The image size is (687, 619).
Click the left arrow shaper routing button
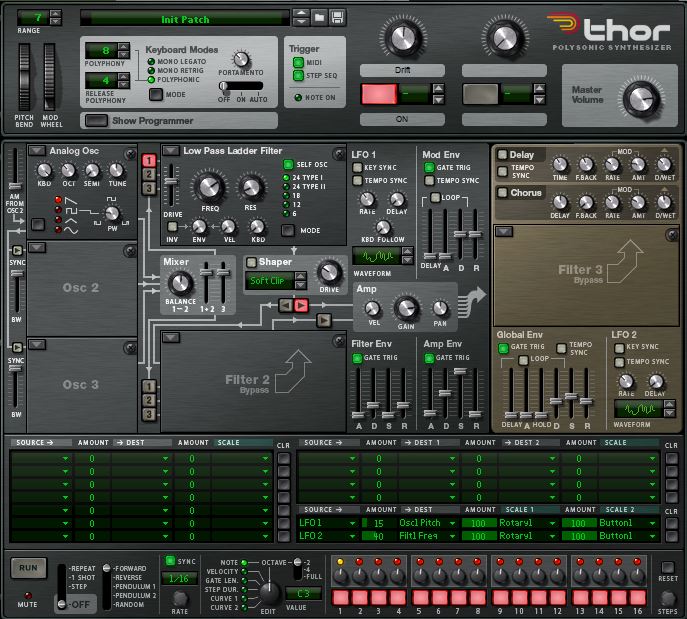click(284, 304)
